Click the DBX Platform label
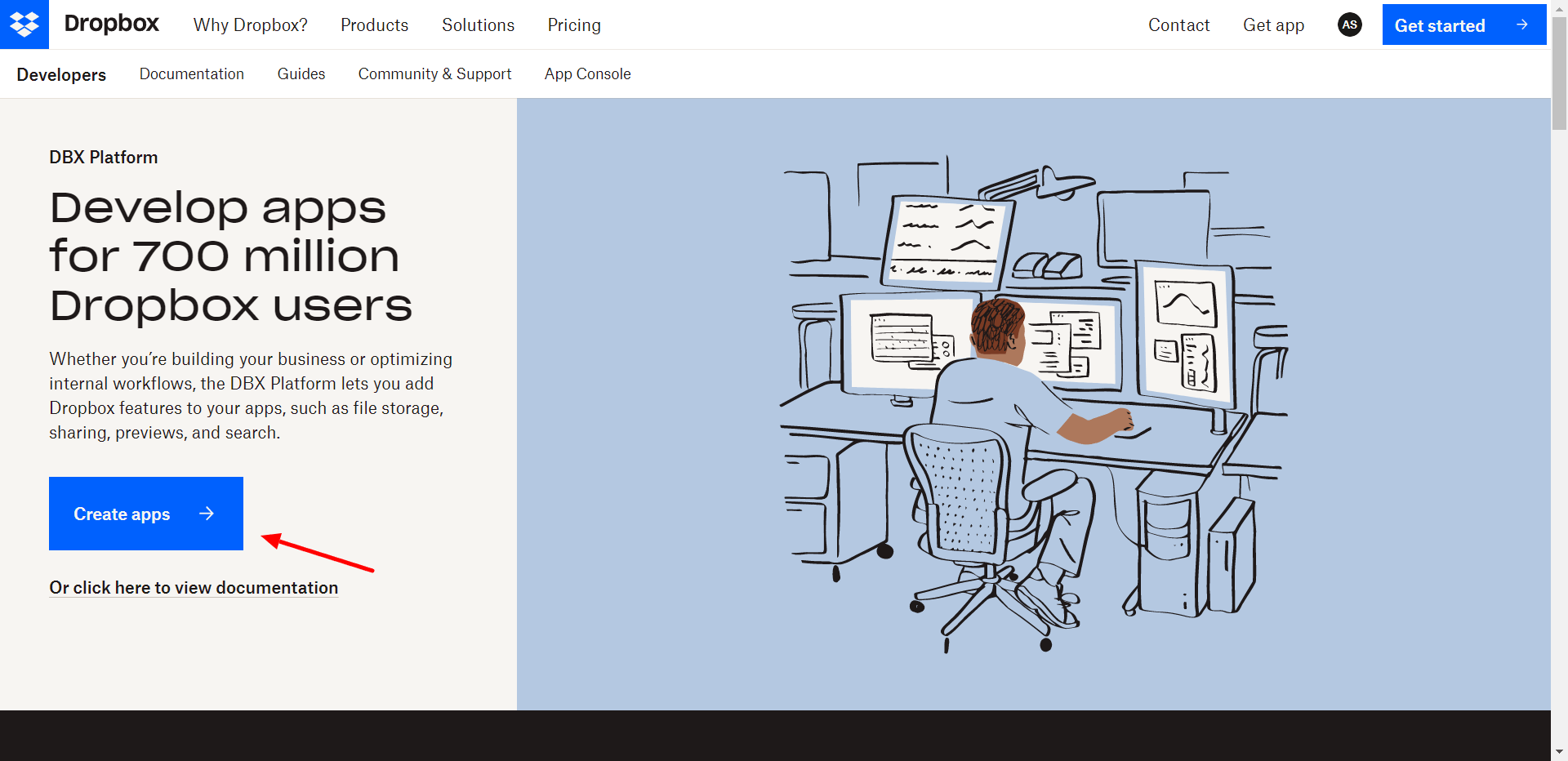 104,158
